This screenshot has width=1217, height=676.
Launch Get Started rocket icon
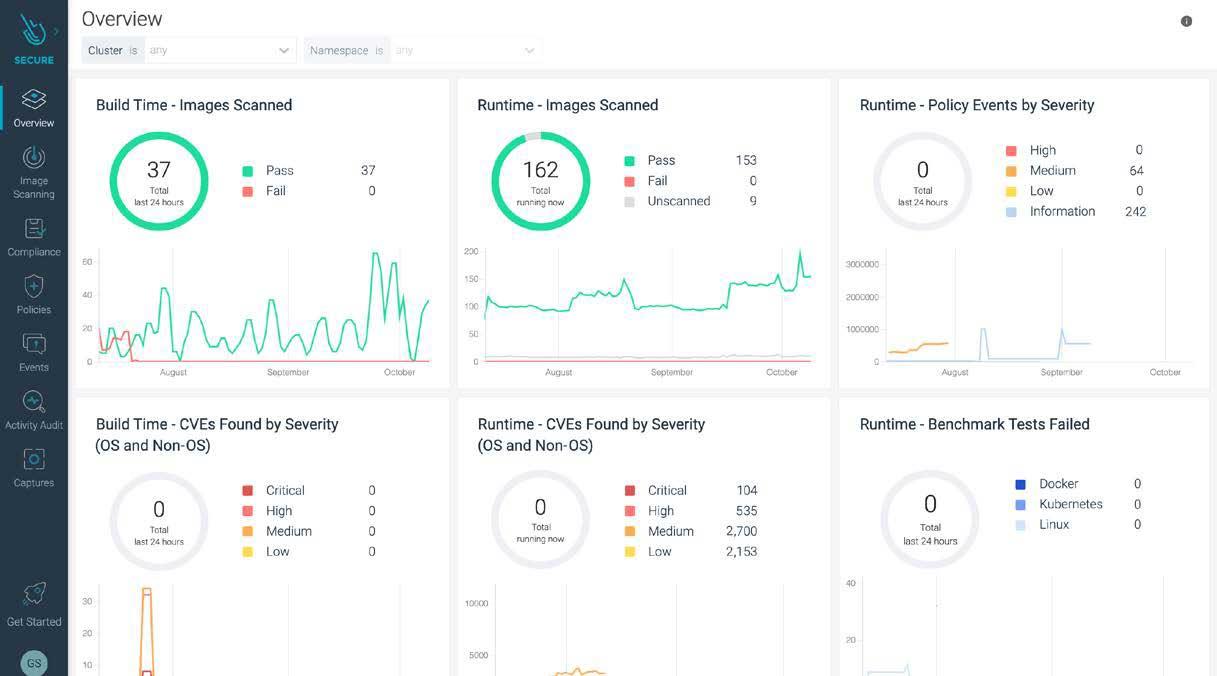coord(33,595)
